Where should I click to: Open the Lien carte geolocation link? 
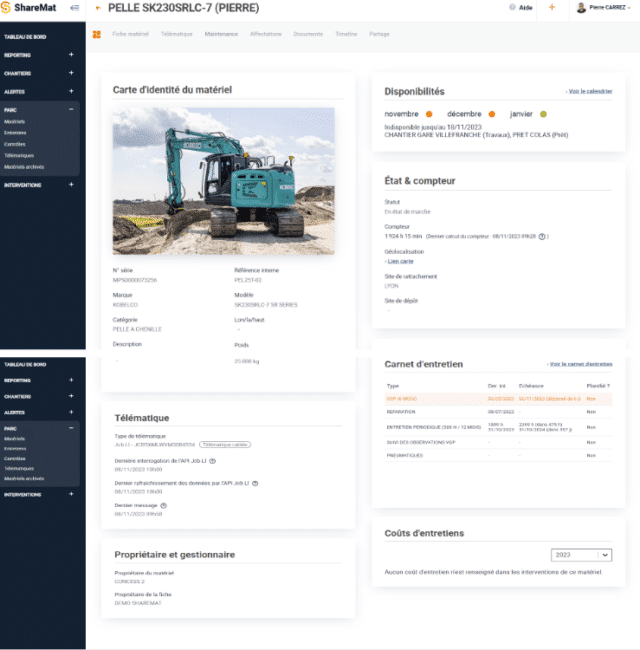(x=399, y=261)
